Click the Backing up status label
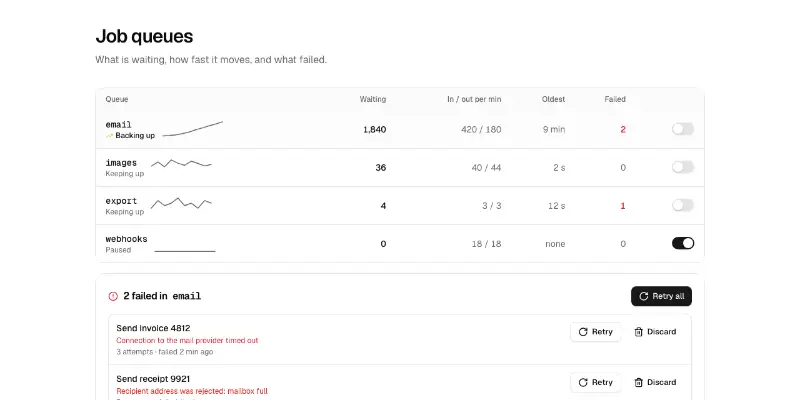The image size is (800, 400). click(135, 136)
